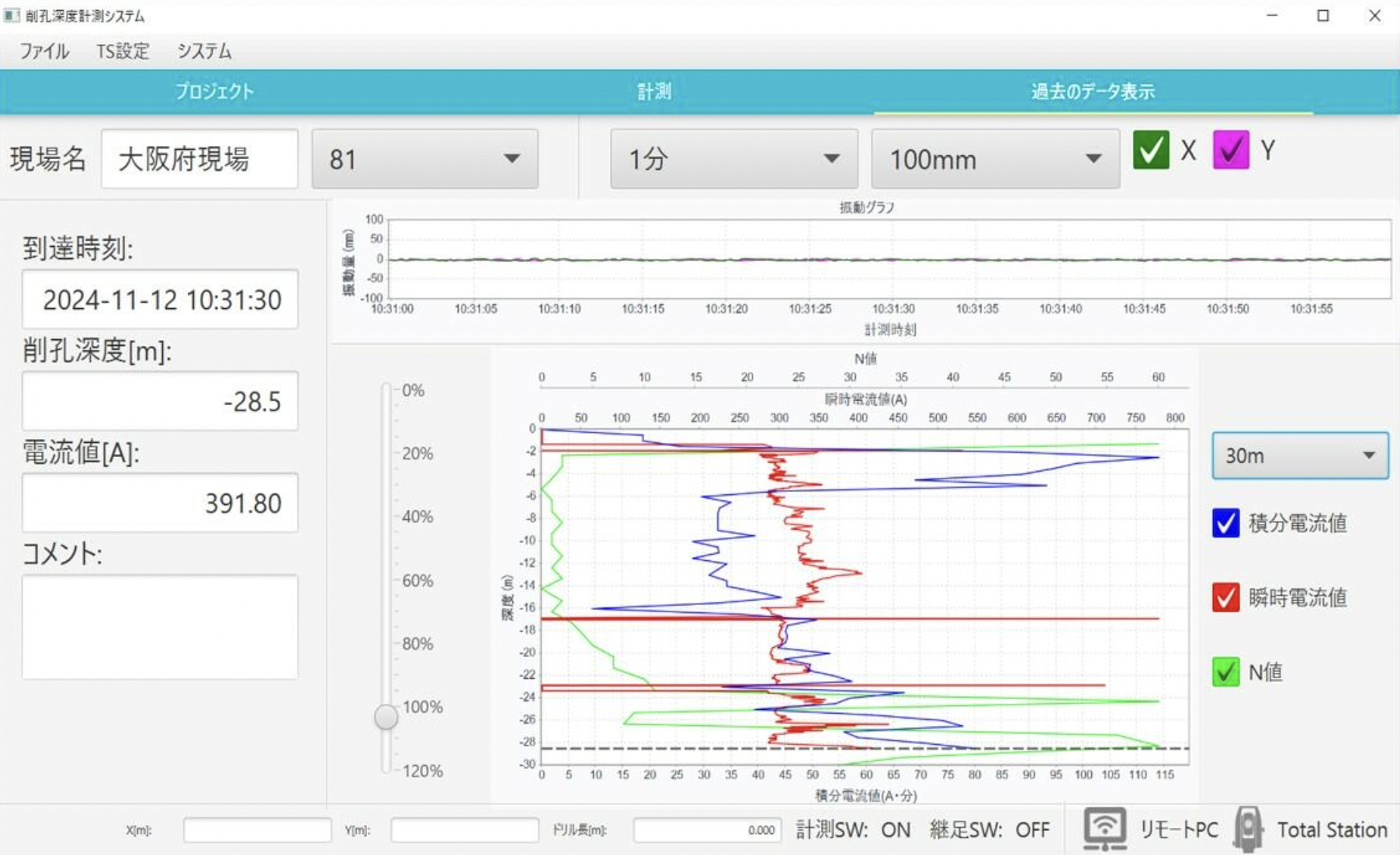Switch to the プロジェクト tab
1400x855 pixels.
[214, 92]
